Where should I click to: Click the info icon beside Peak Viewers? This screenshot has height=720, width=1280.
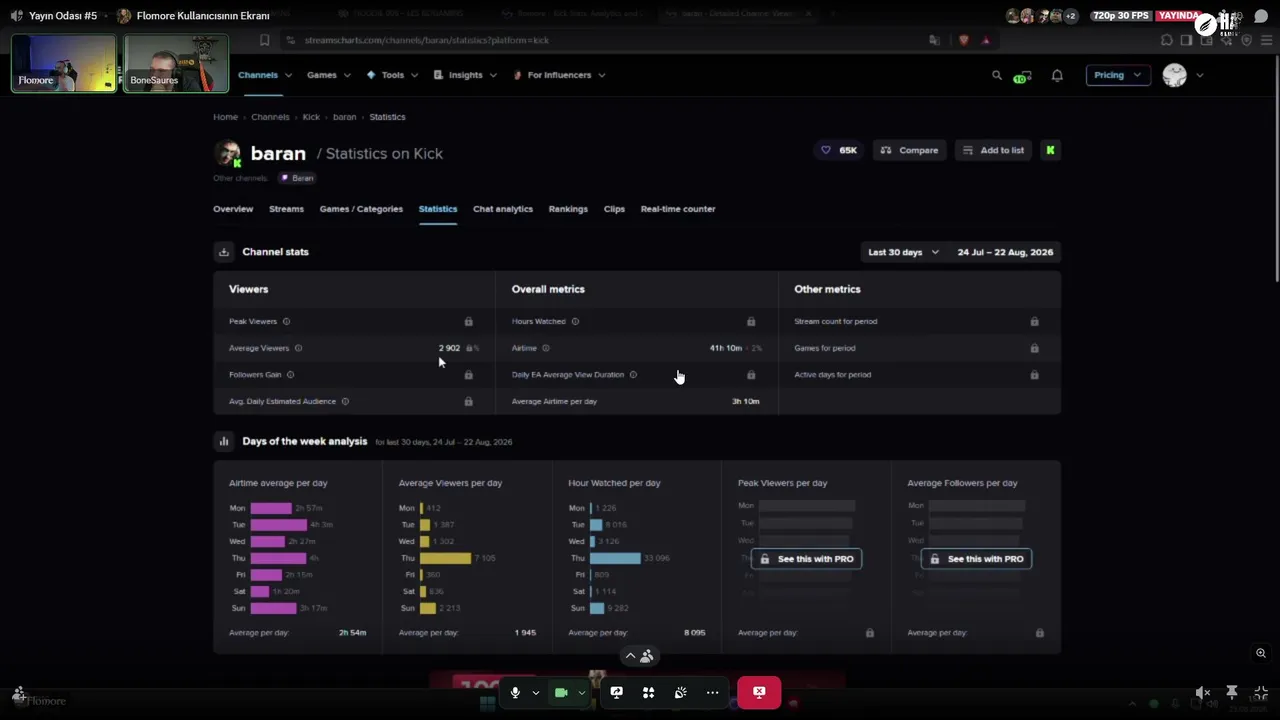(286, 321)
